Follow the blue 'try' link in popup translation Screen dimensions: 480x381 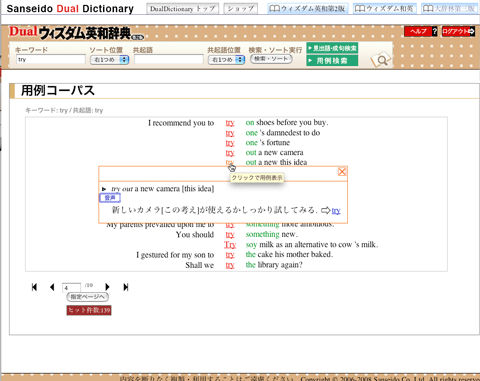click(x=336, y=210)
